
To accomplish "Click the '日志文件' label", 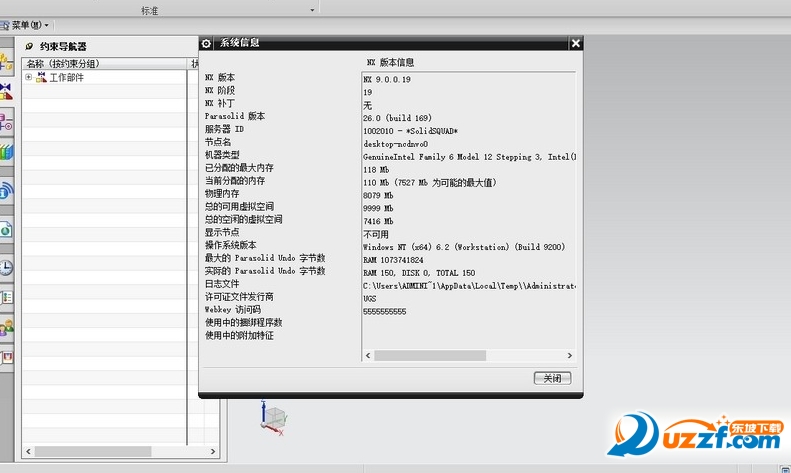I will click(222, 284).
